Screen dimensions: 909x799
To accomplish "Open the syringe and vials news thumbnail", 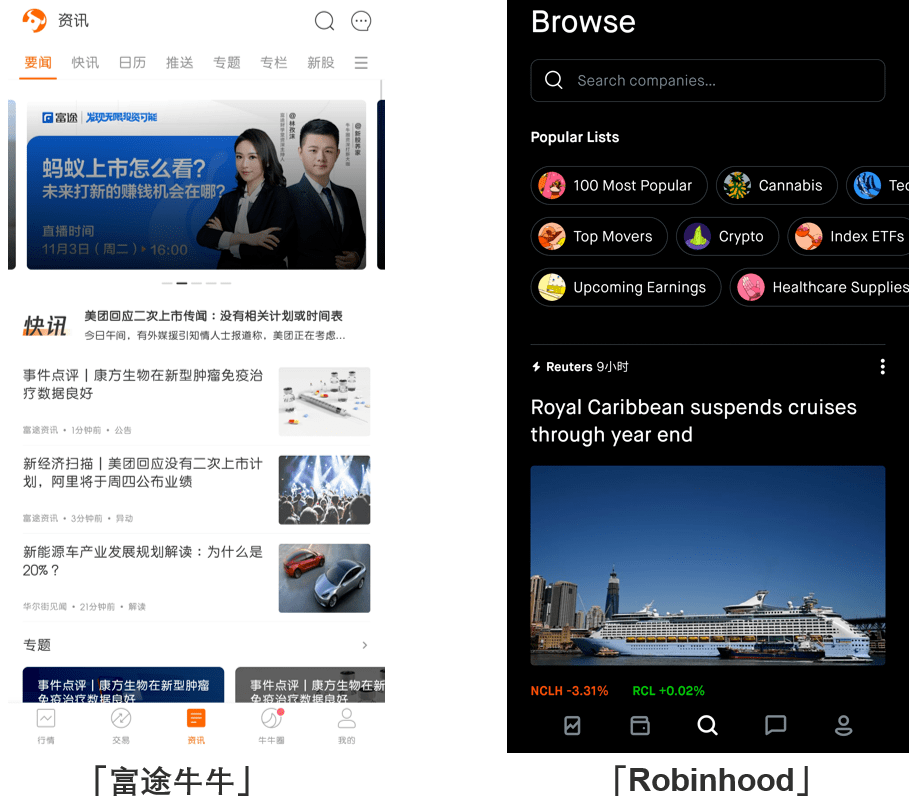I will [324, 401].
